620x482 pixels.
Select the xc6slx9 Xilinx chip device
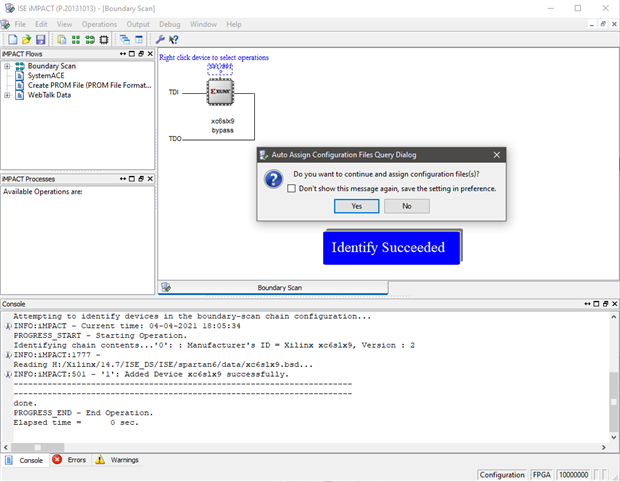(x=222, y=95)
